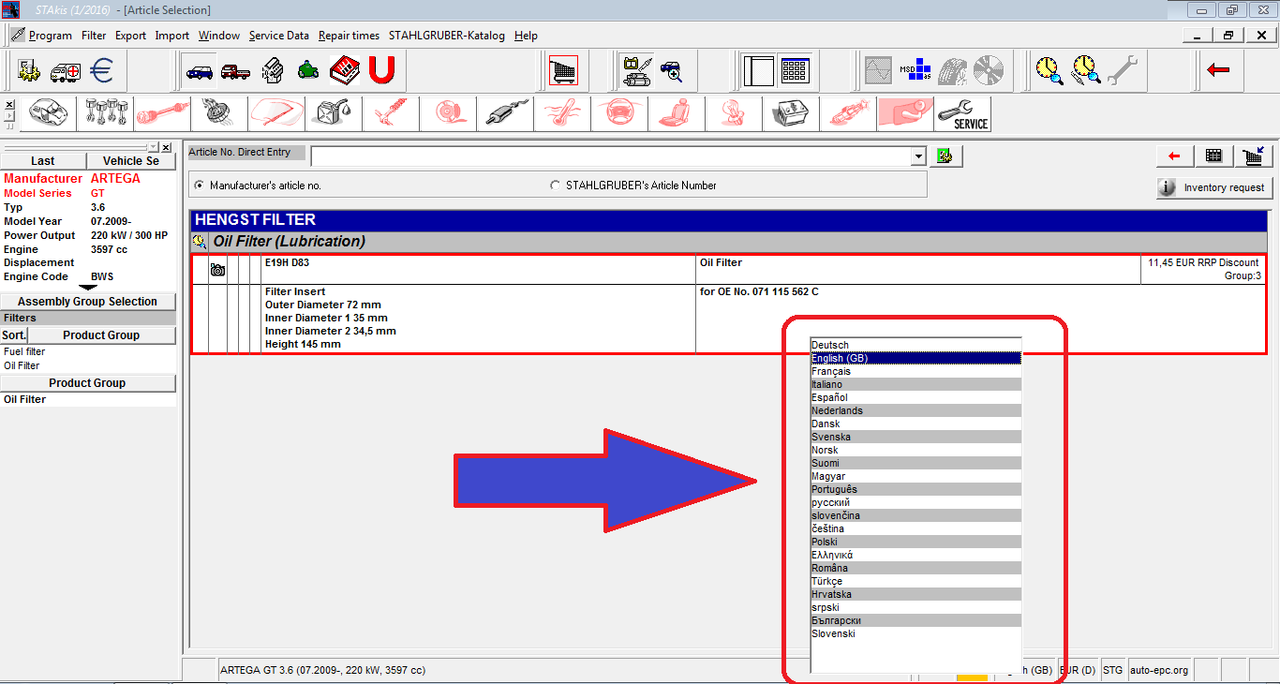This screenshot has height=684, width=1280.
Task: Open the Repair times menu
Action: [349, 35]
